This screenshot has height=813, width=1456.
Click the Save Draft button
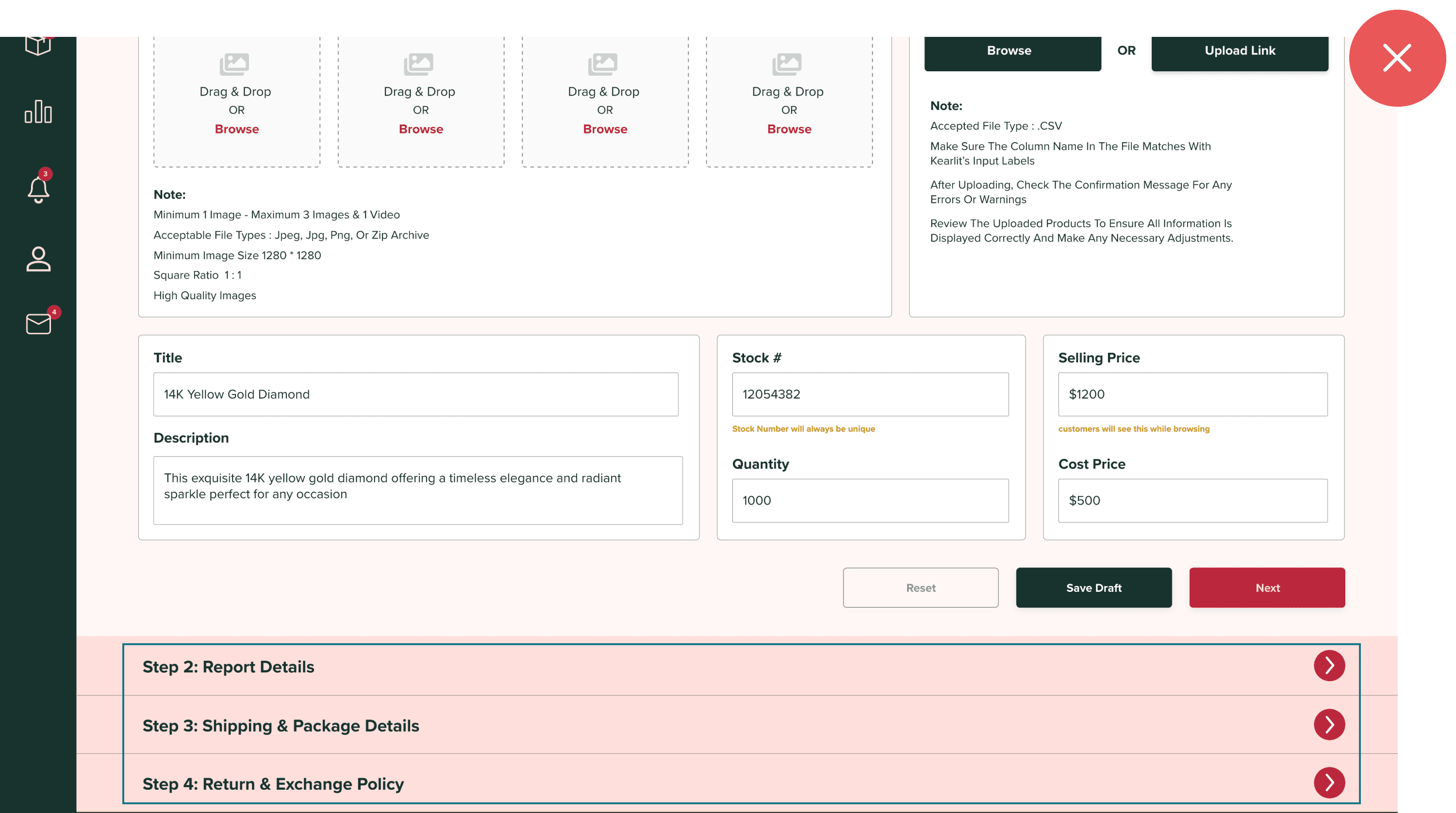point(1093,587)
